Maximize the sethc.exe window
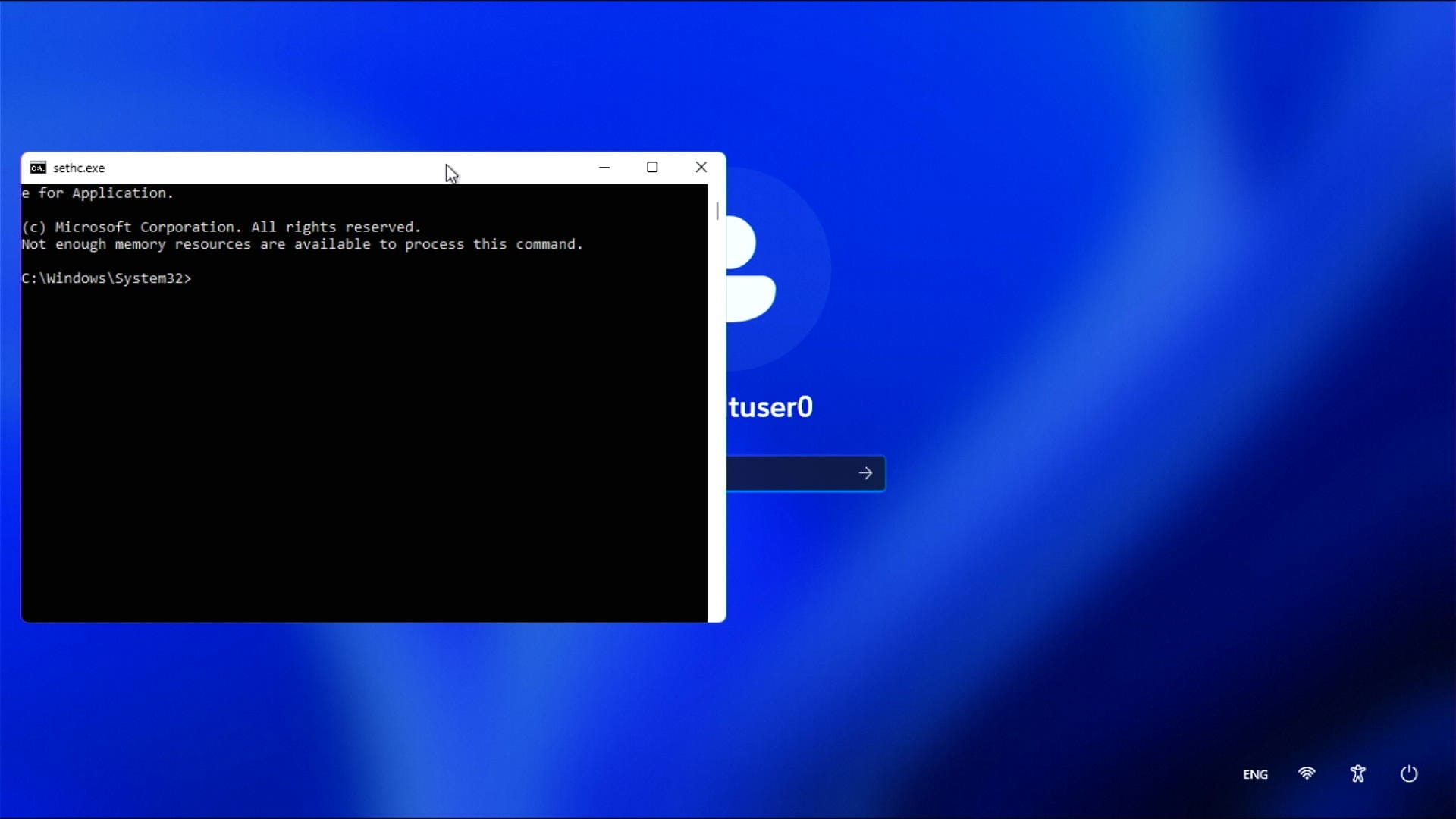Image resolution: width=1456 pixels, height=819 pixels. tap(652, 168)
